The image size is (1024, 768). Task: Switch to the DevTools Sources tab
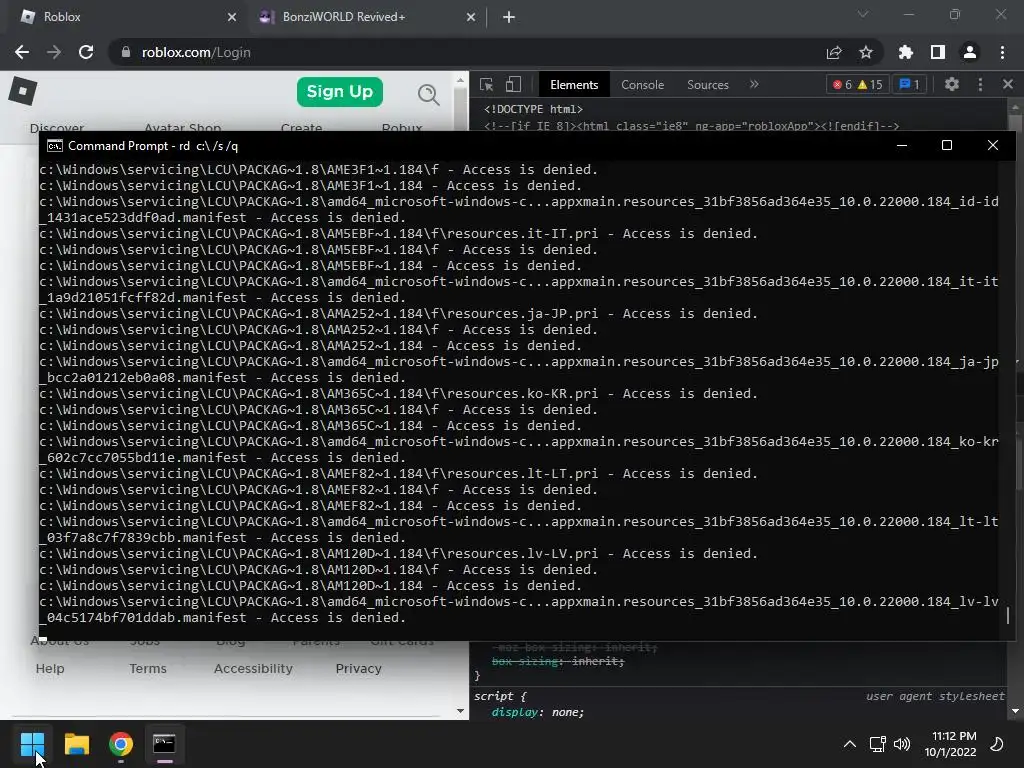click(708, 85)
